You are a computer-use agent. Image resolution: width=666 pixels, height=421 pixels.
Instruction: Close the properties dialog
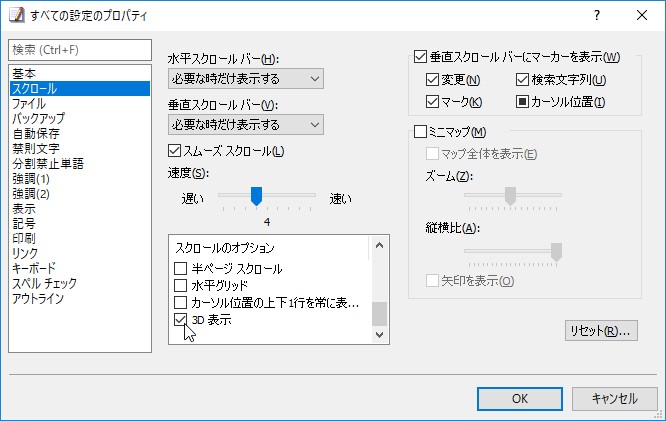(x=642, y=15)
